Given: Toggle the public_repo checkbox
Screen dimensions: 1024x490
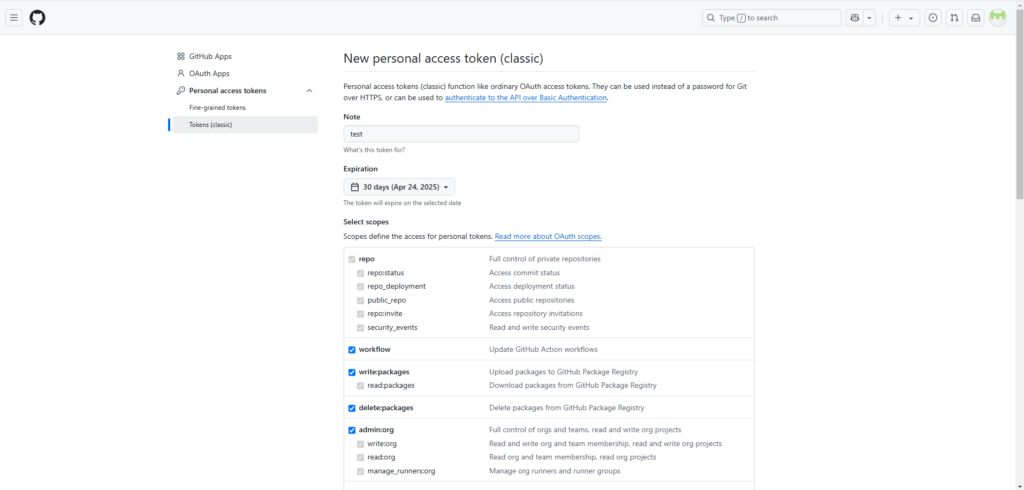Looking at the screenshot, I should 360,301.
